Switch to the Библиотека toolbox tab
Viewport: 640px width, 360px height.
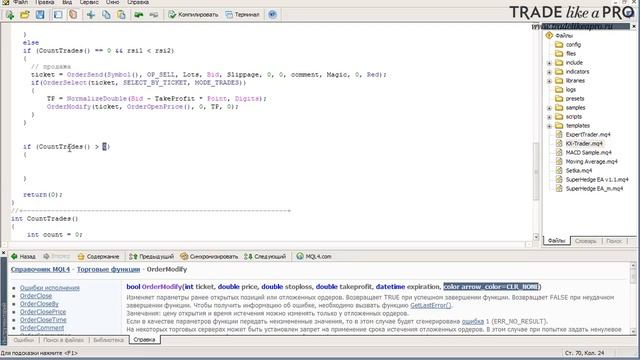108,340
